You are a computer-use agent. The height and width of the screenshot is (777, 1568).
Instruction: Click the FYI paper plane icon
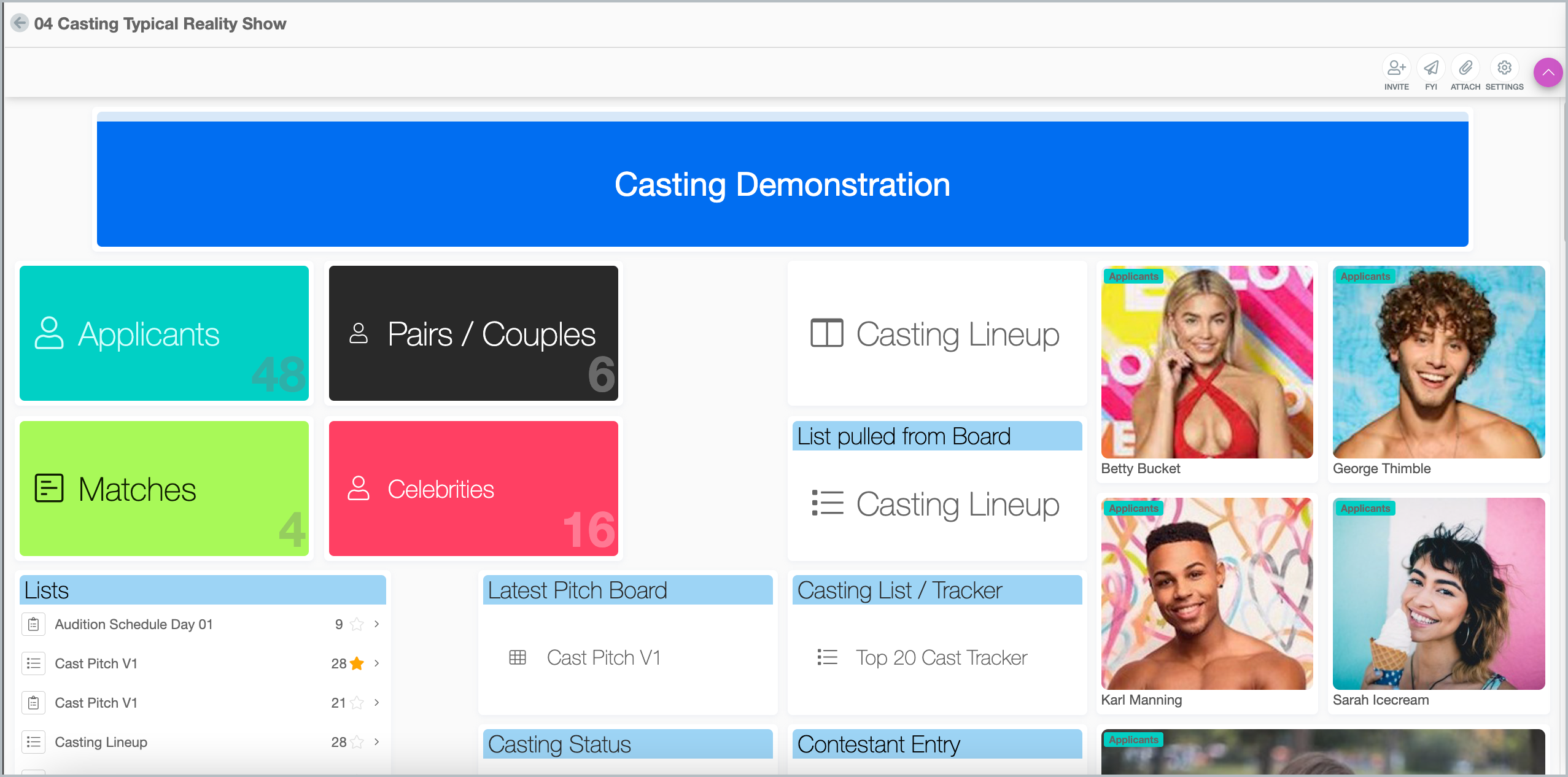point(1431,68)
